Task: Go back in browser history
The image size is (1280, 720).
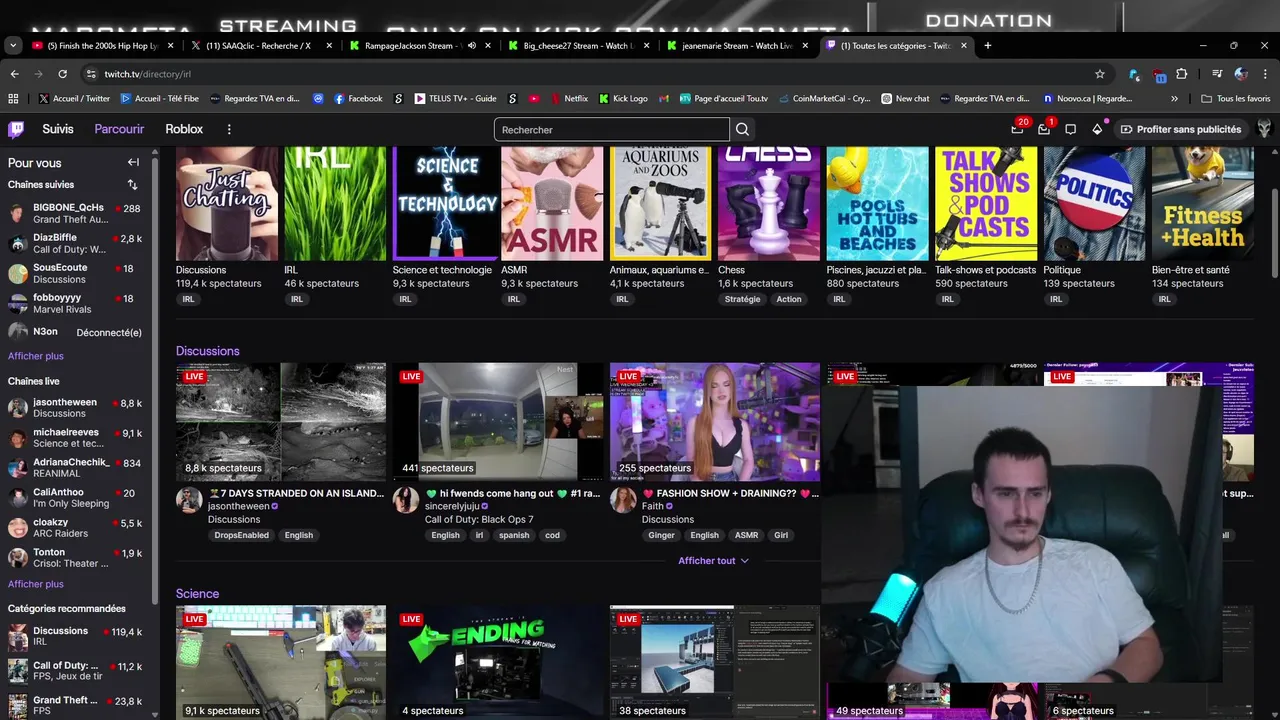Action: tap(14, 74)
